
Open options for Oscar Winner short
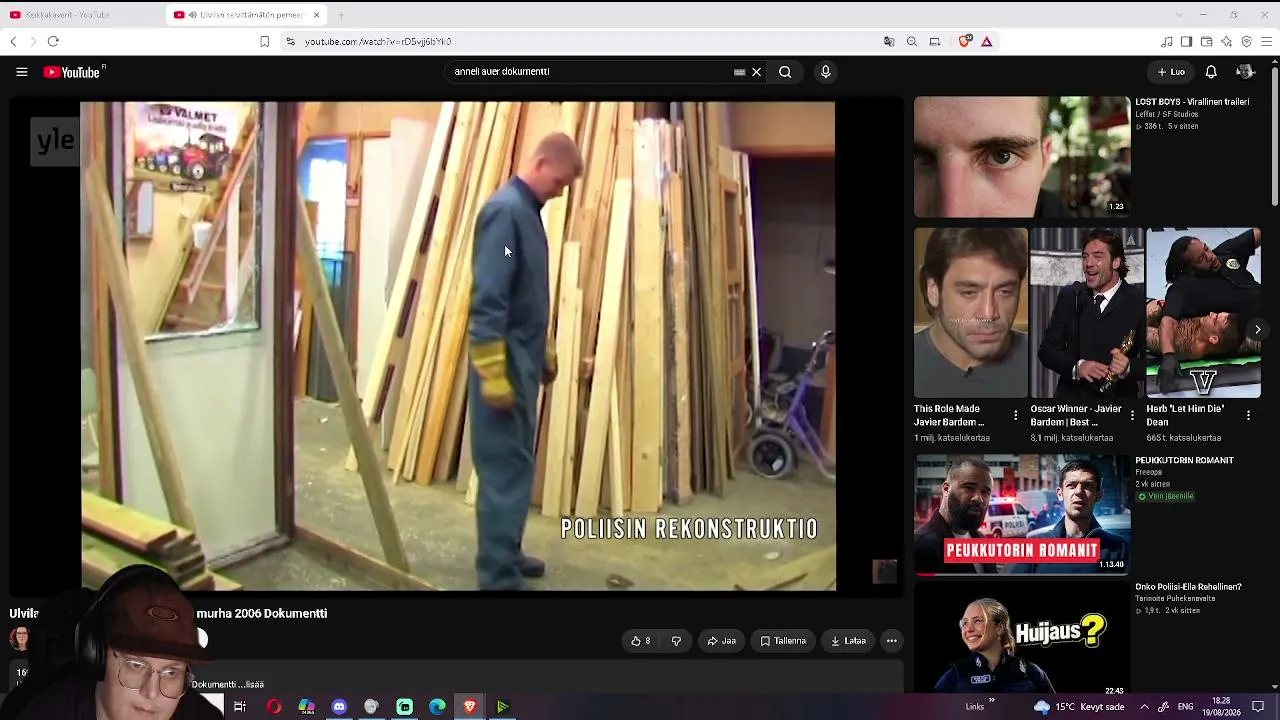[1132, 415]
